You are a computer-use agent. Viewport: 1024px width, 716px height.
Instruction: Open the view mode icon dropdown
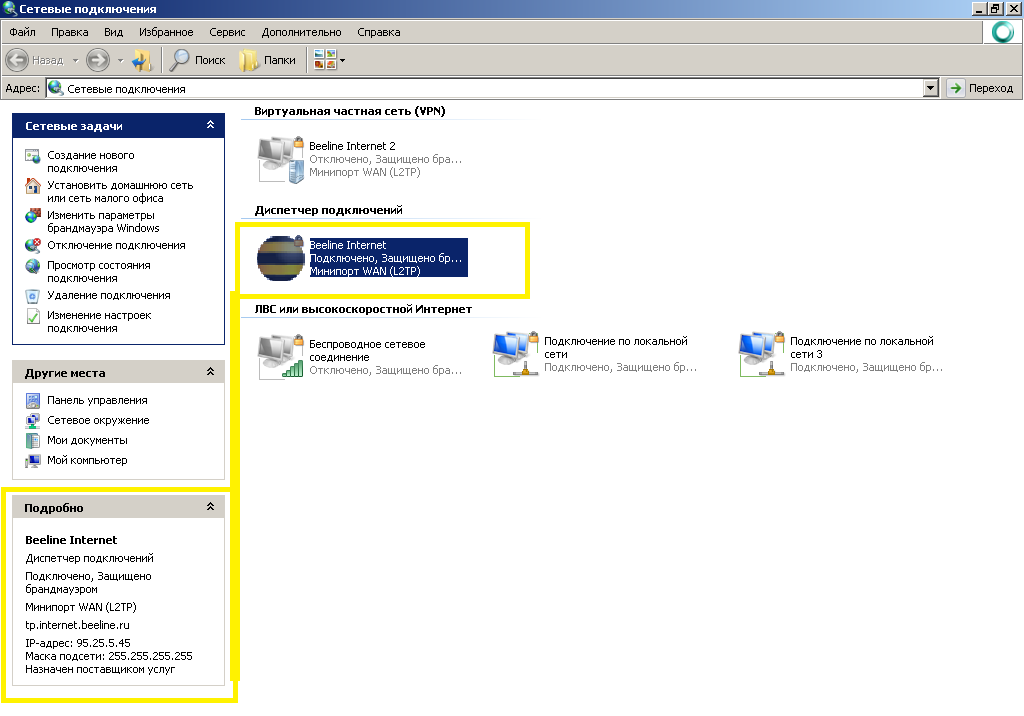click(x=329, y=60)
